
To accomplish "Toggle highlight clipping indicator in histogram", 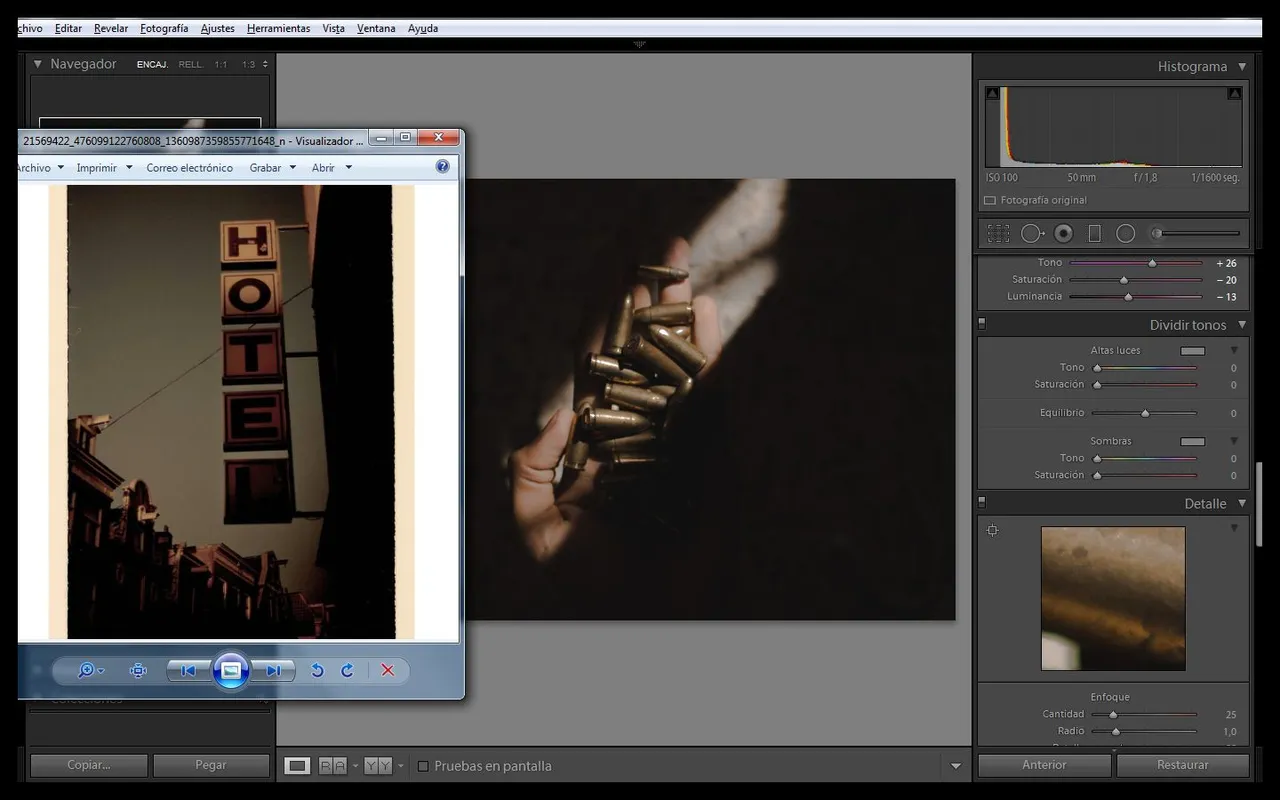I will coord(1235,93).
